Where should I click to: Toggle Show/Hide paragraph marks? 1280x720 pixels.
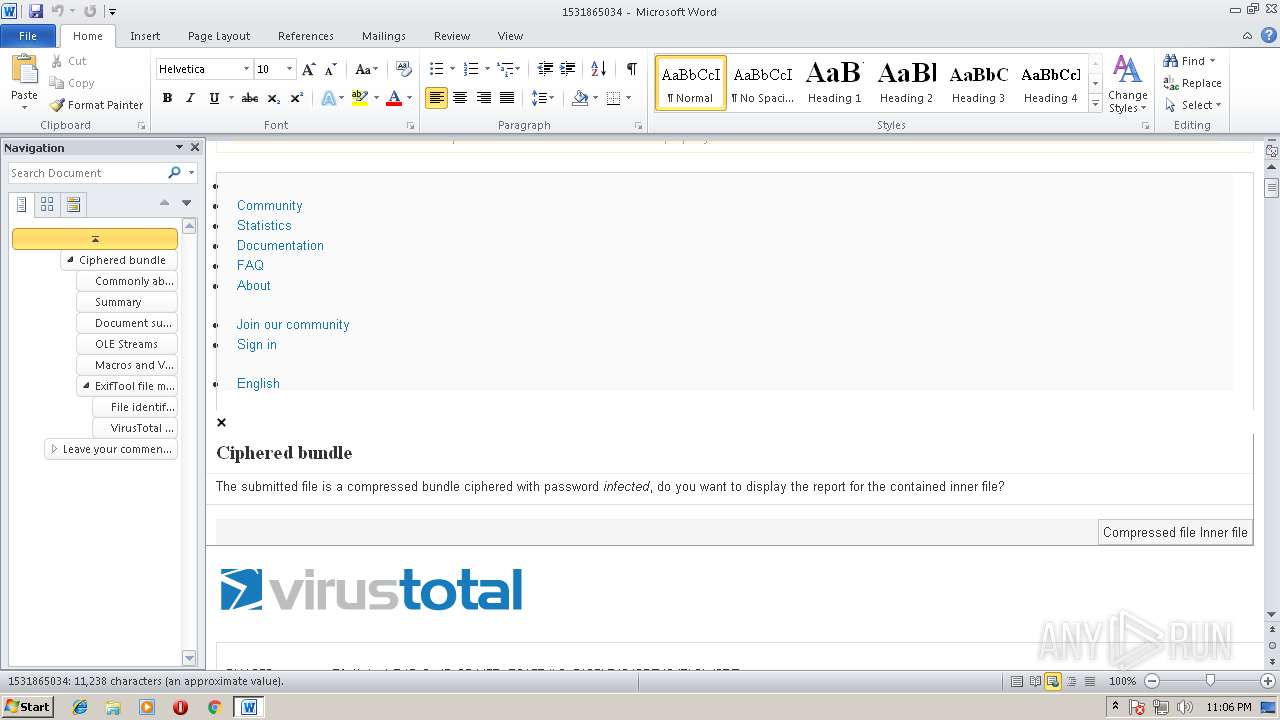tap(632, 69)
